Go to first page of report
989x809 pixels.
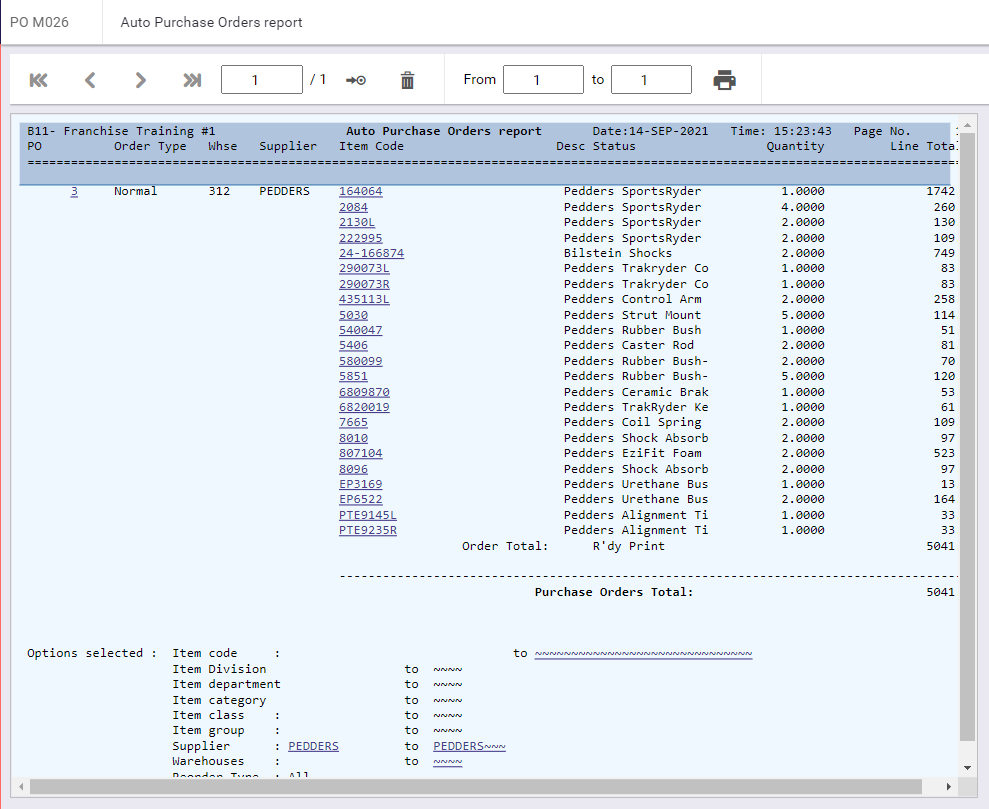(38, 80)
